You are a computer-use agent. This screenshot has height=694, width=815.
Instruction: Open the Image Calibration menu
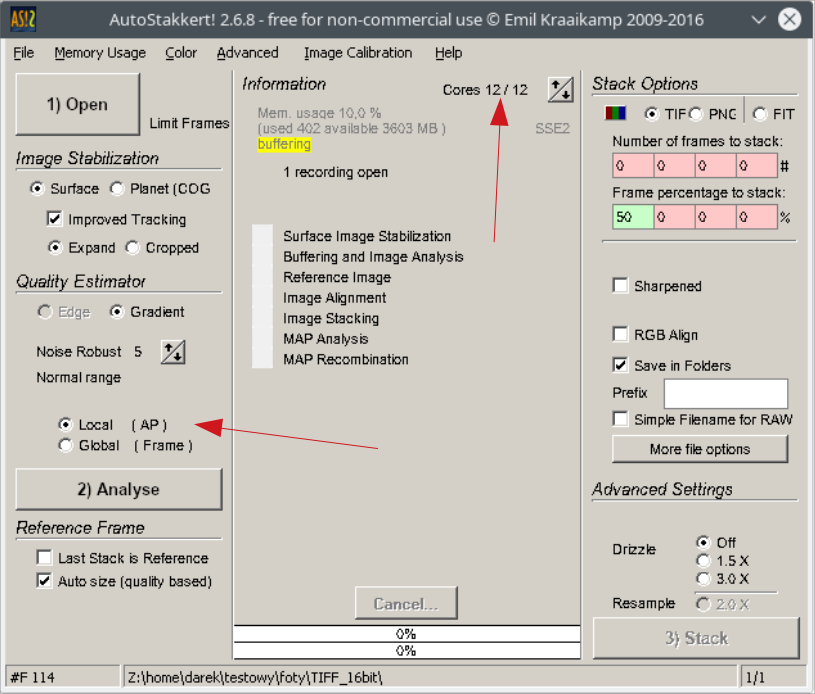point(358,53)
